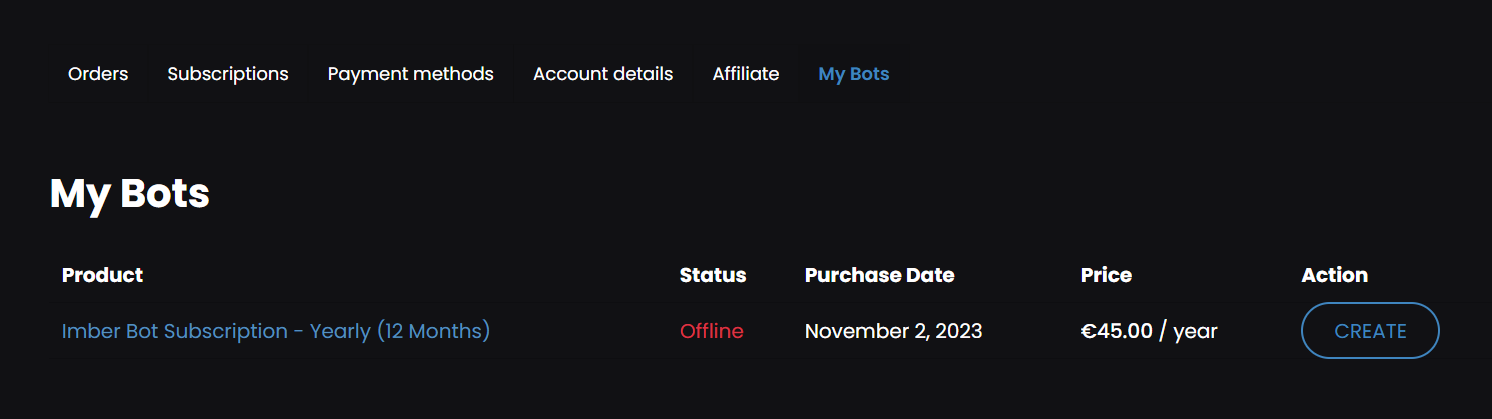This screenshot has width=1492, height=419.
Task: Click the large My Bots page heading
Action: pos(130,193)
